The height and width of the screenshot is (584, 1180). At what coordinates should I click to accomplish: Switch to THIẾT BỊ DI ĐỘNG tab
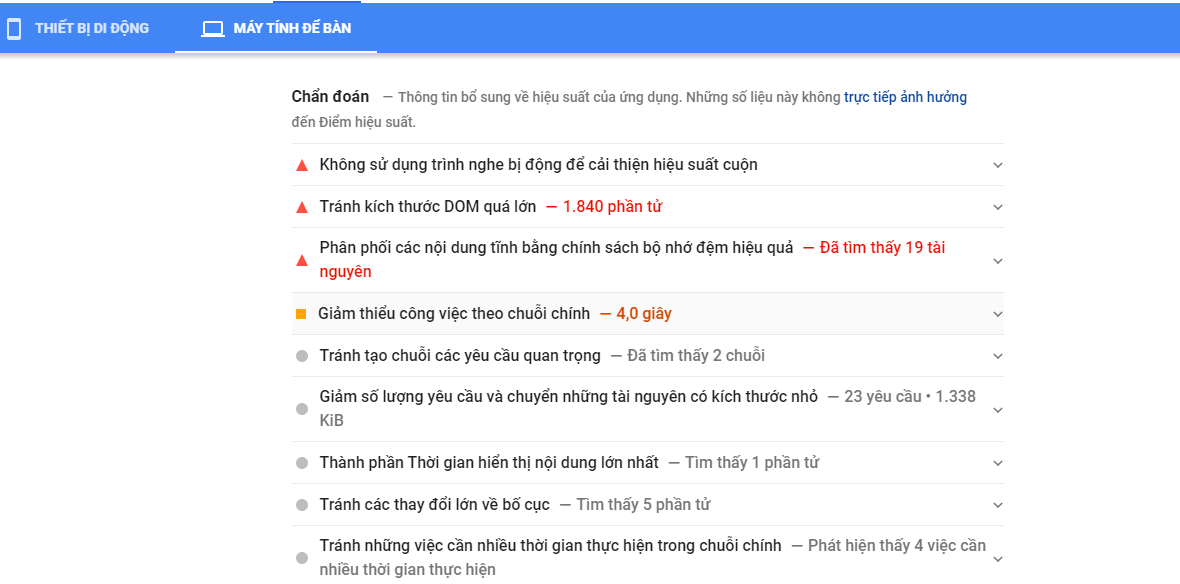point(78,29)
